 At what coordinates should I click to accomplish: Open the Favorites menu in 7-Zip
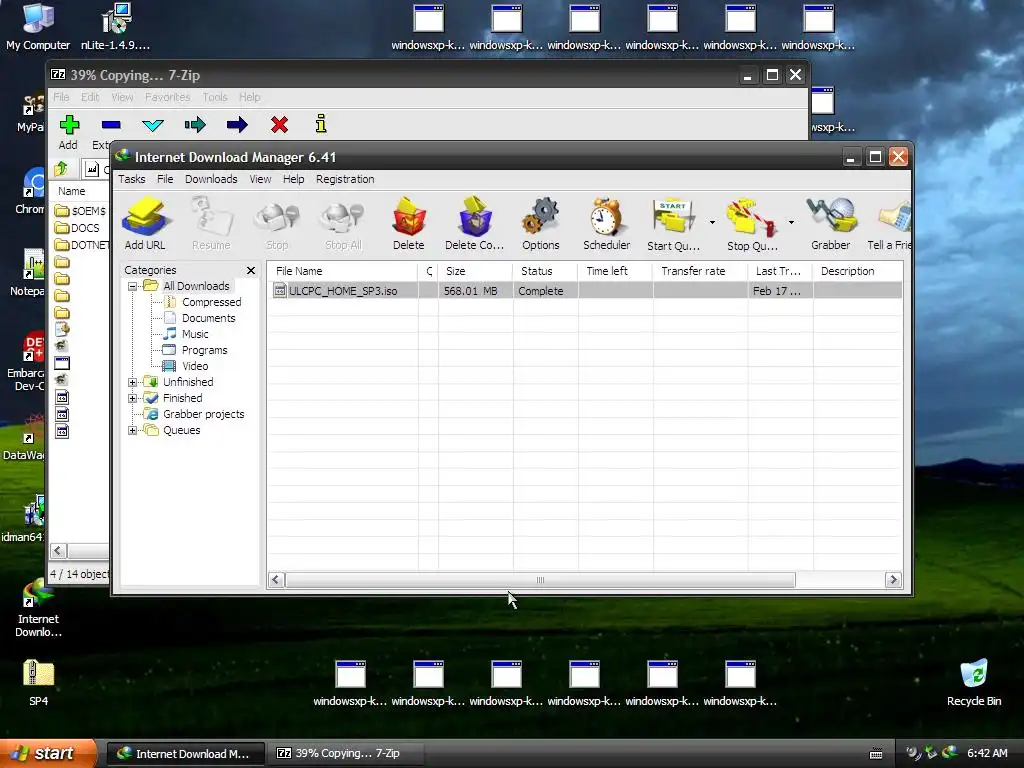pyautogui.click(x=167, y=97)
